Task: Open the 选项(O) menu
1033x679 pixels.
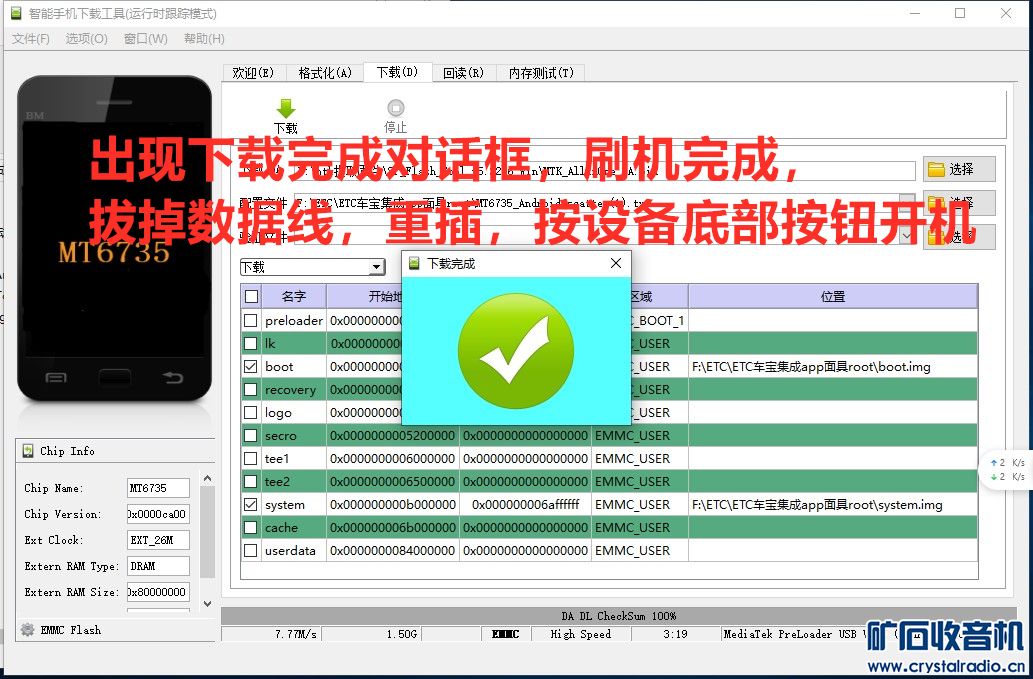Action: click(86, 39)
